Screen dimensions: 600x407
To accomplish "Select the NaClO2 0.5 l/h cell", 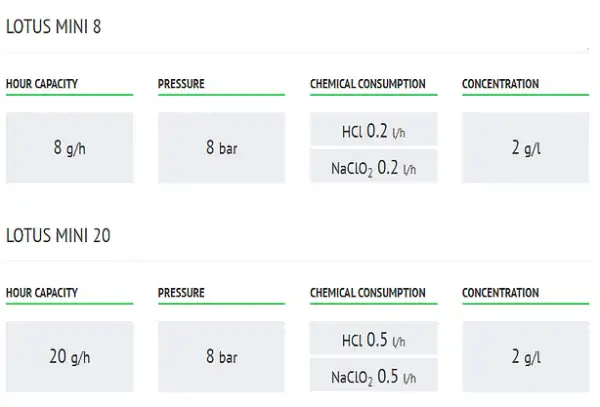I will [373, 375].
